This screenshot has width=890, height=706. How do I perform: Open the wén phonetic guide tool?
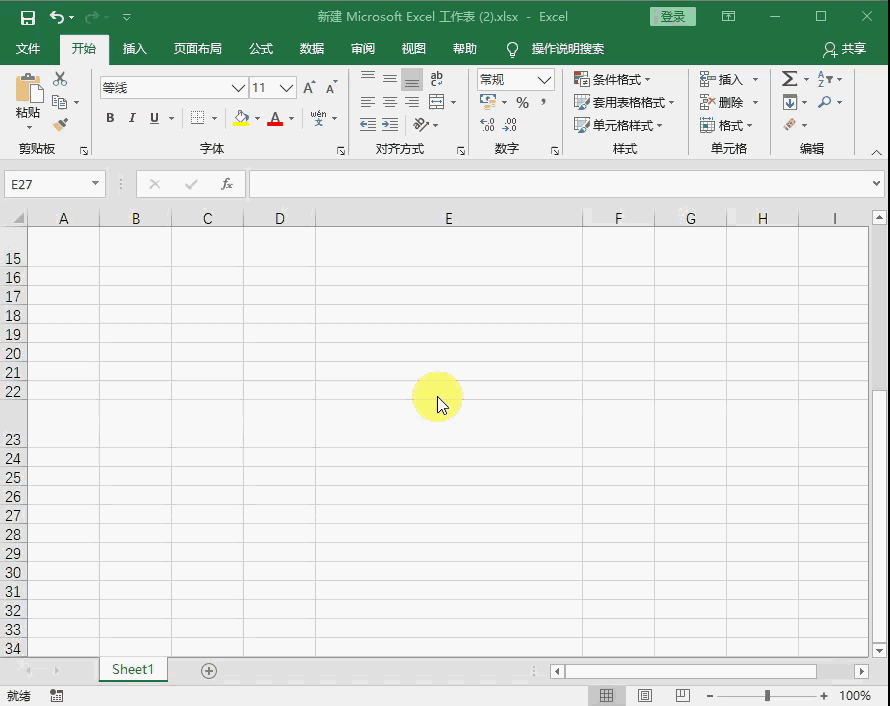(318, 117)
